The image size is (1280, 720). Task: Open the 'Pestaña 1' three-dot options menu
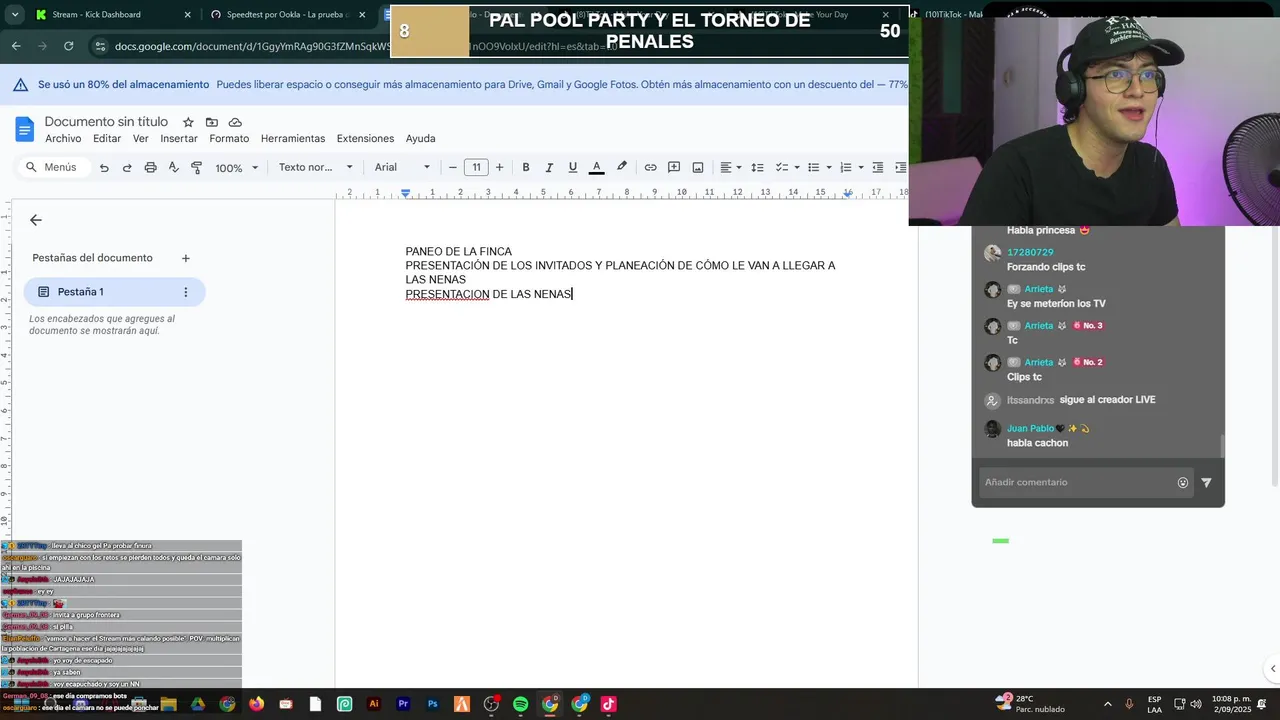click(185, 292)
